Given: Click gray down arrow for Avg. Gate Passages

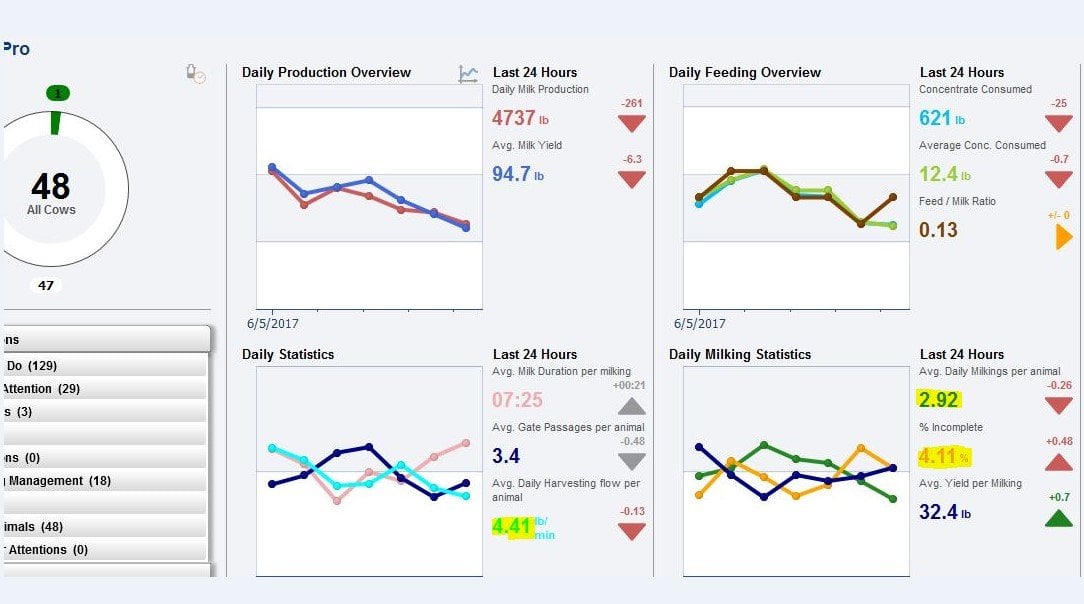Looking at the screenshot, I should point(631,461).
